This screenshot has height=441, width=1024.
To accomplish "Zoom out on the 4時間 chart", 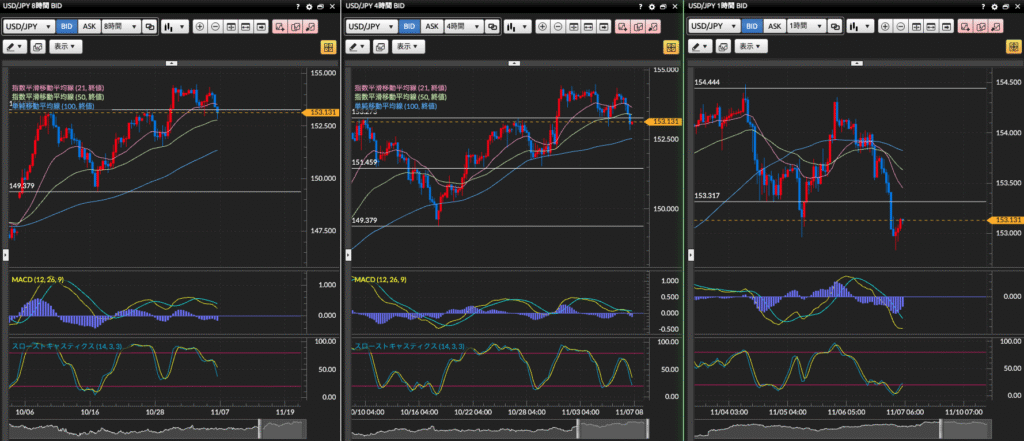I will click(x=558, y=26).
